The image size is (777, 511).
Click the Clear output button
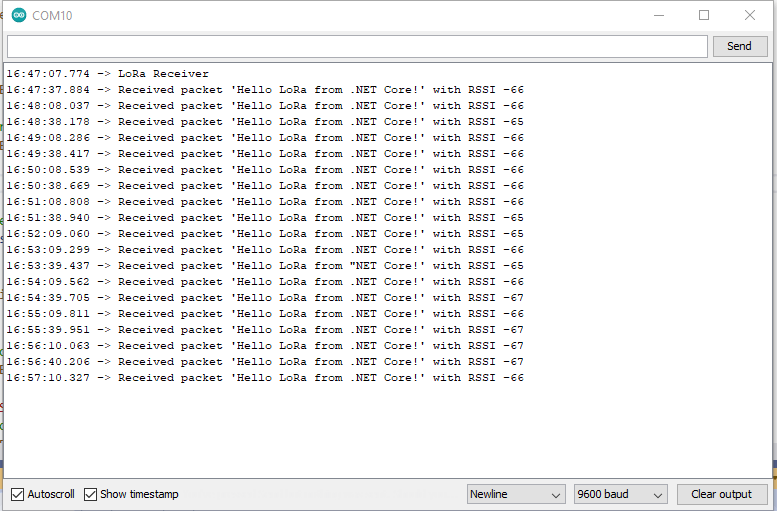721,494
